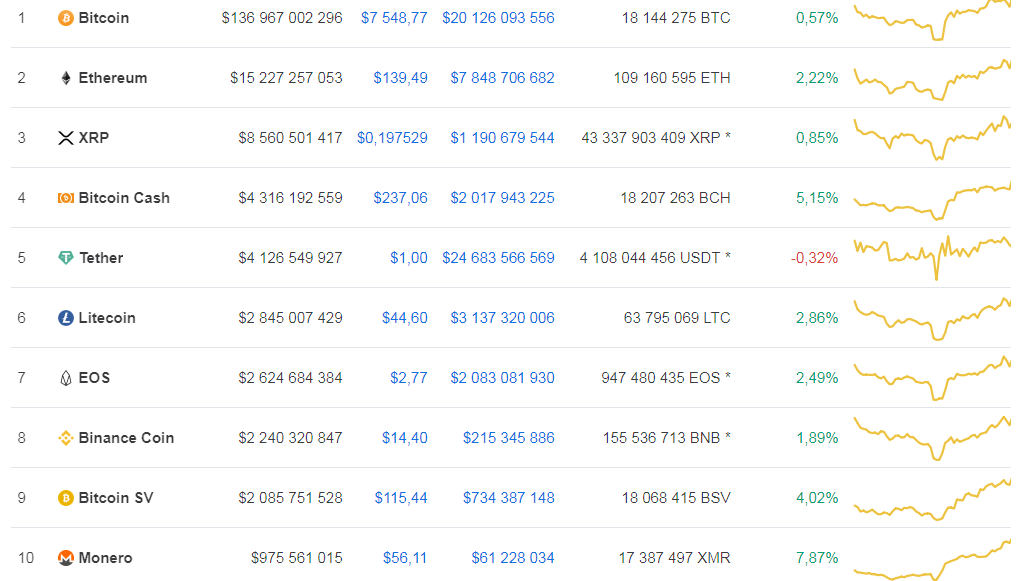This screenshot has width=1030, height=581.
Task: Click the Monero logo icon
Action: point(66,558)
